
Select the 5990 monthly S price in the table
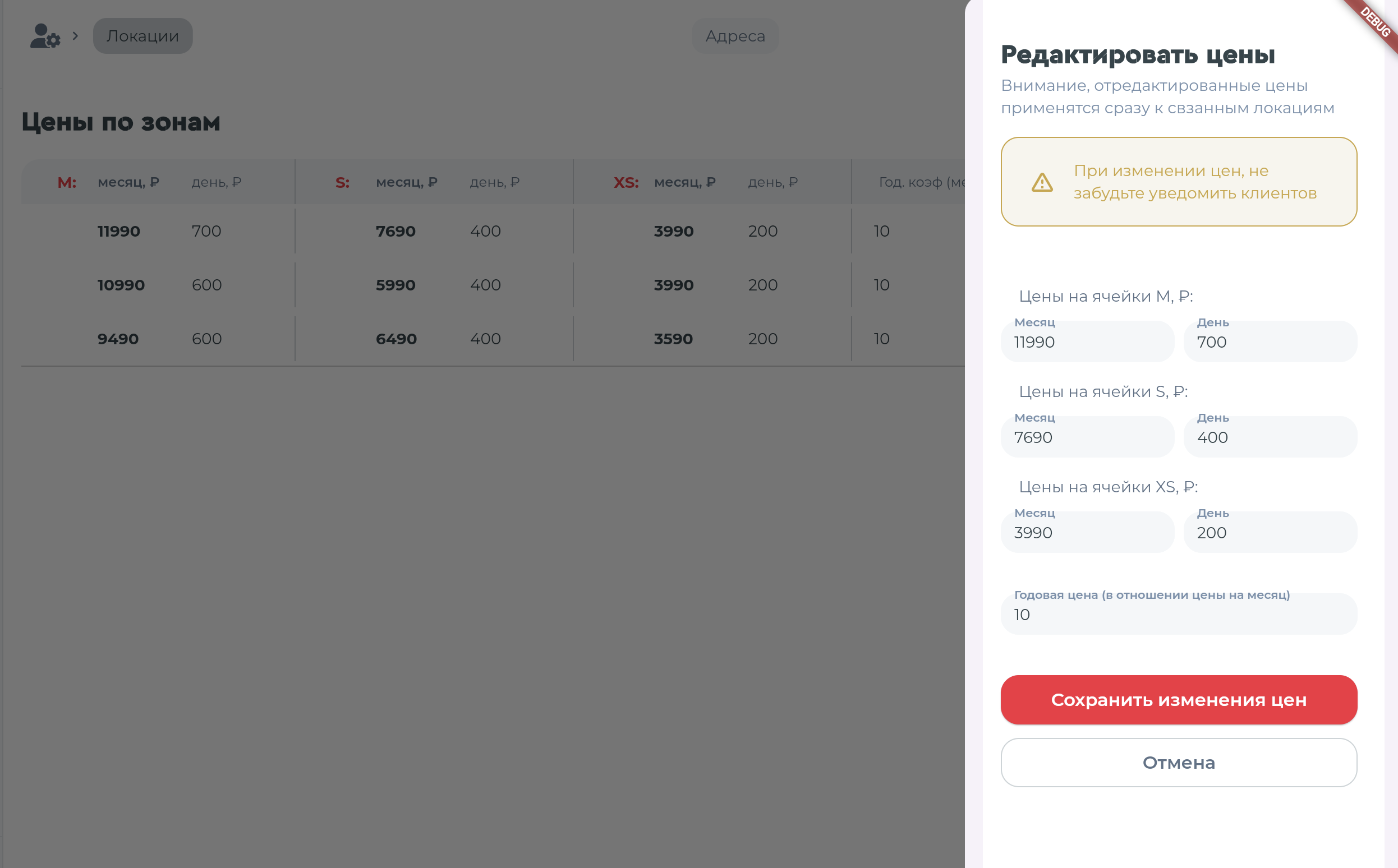pyautogui.click(x=396, y=285)
